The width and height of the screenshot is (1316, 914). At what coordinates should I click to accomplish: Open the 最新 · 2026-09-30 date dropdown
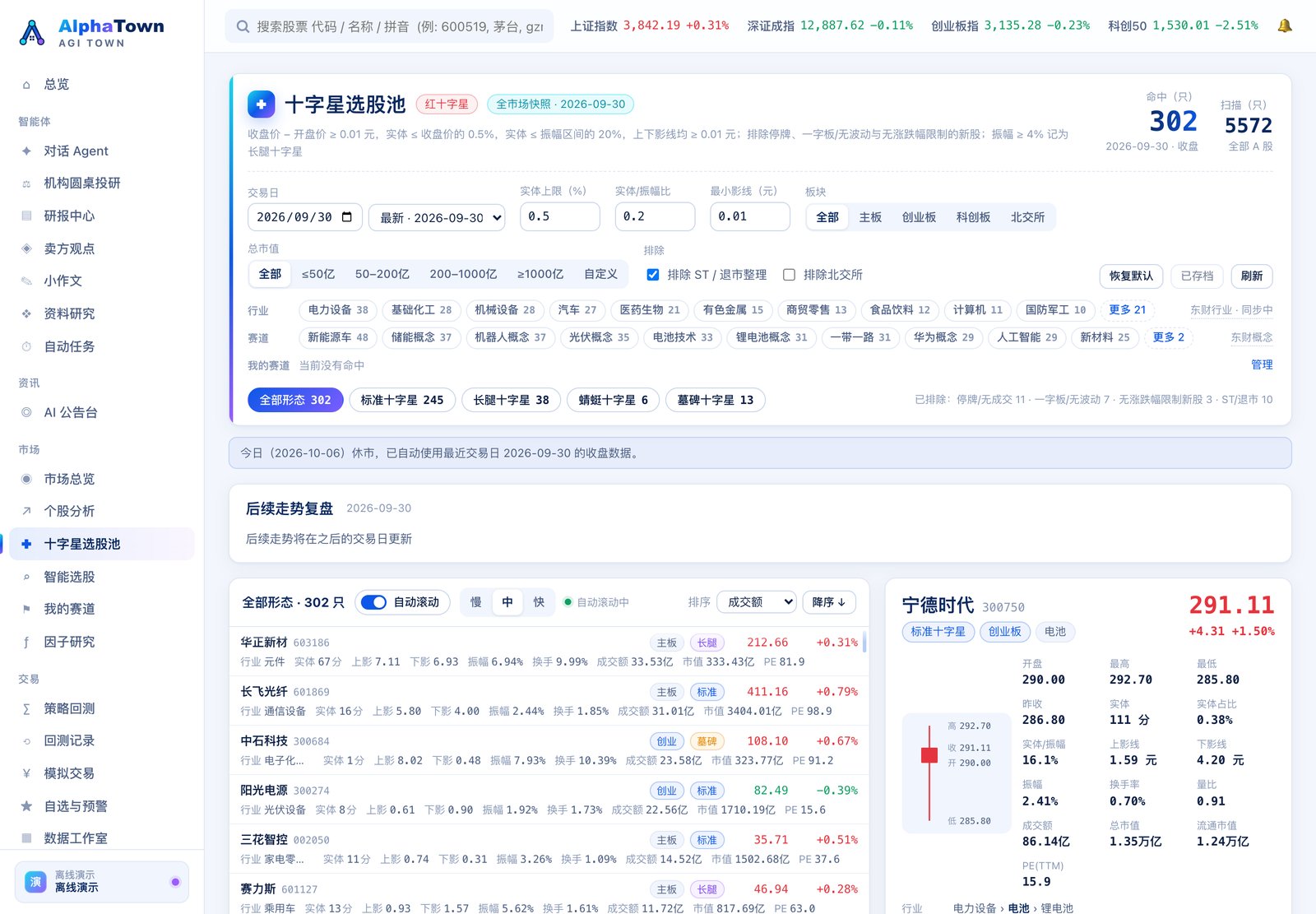437,218
